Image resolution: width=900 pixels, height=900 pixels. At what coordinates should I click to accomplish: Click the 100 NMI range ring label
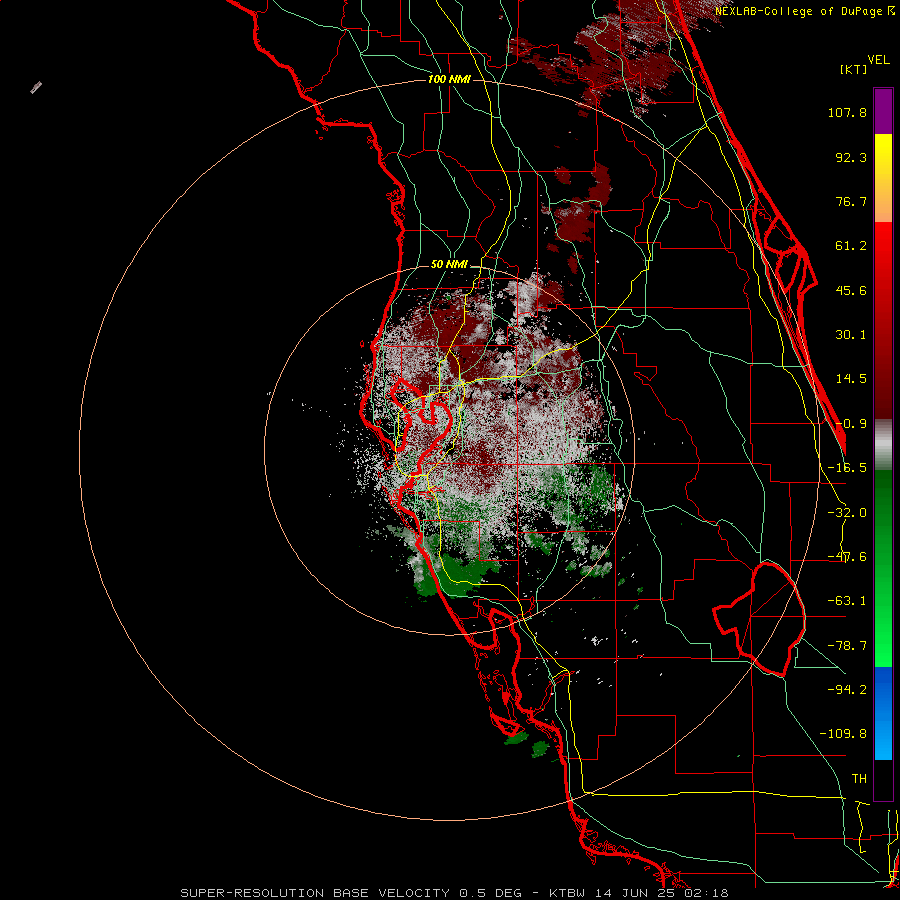click(x=449, y=79)
